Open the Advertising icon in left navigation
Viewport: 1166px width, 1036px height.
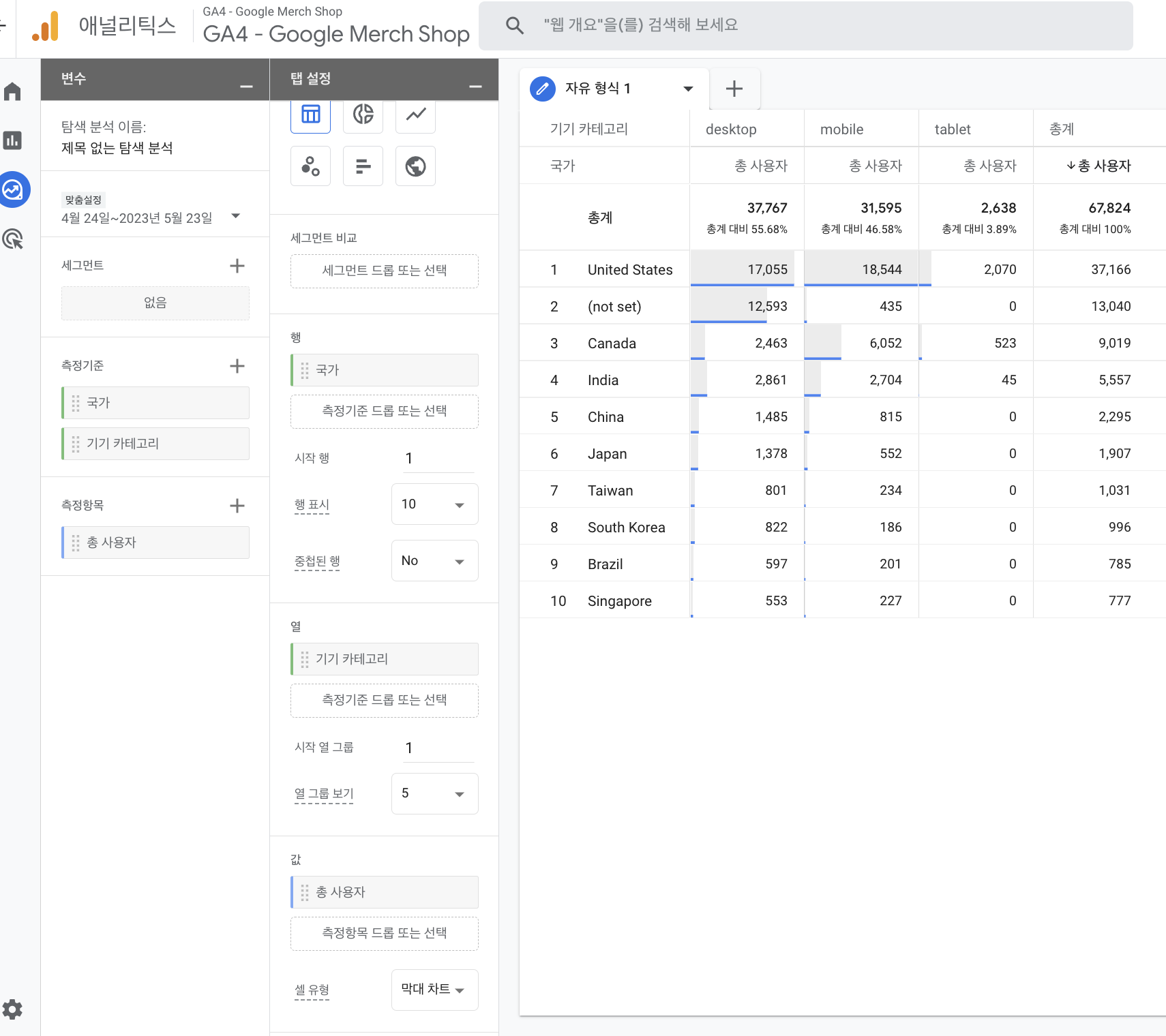12,239
